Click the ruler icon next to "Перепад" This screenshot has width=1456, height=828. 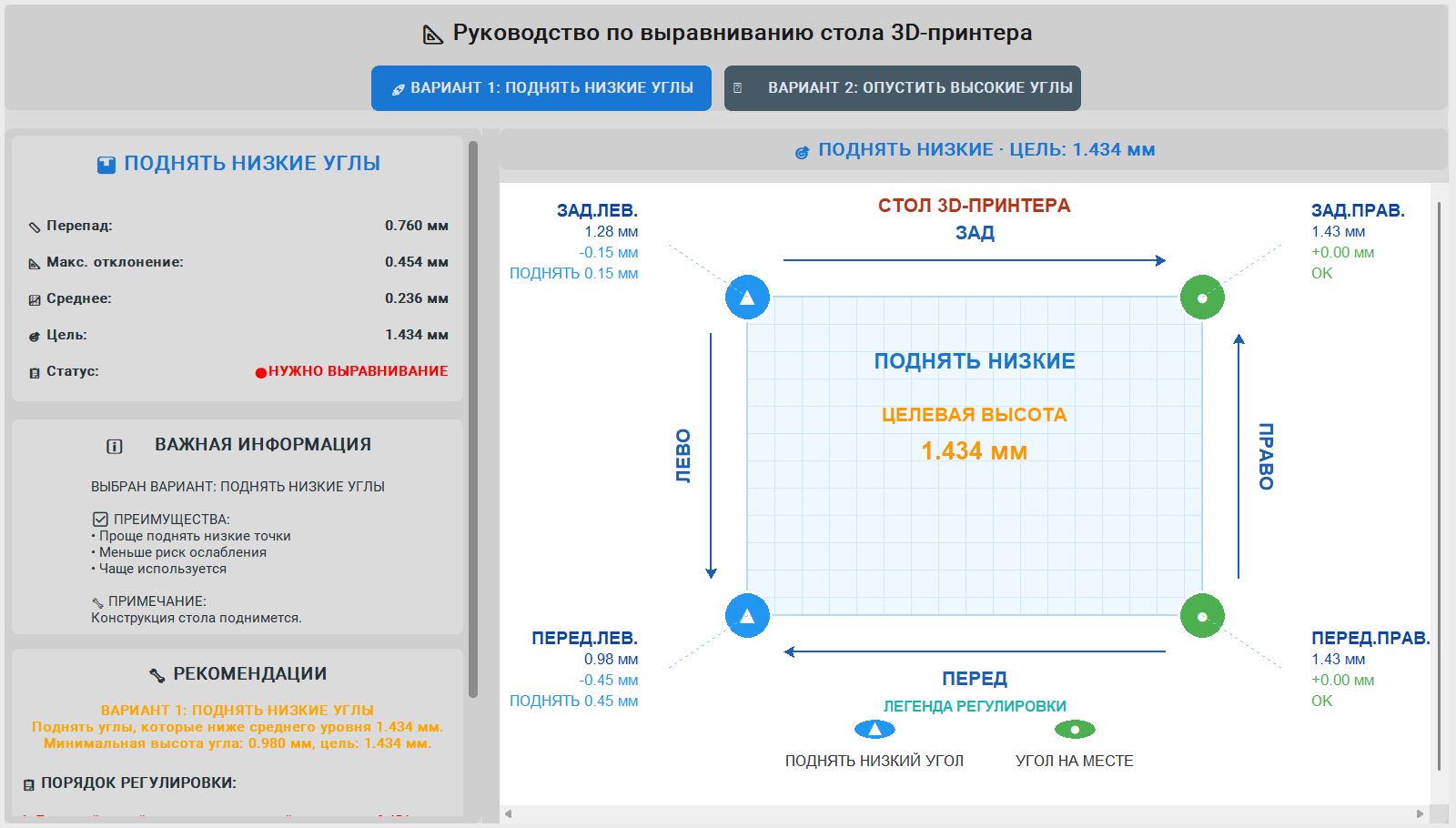[35, 225]
